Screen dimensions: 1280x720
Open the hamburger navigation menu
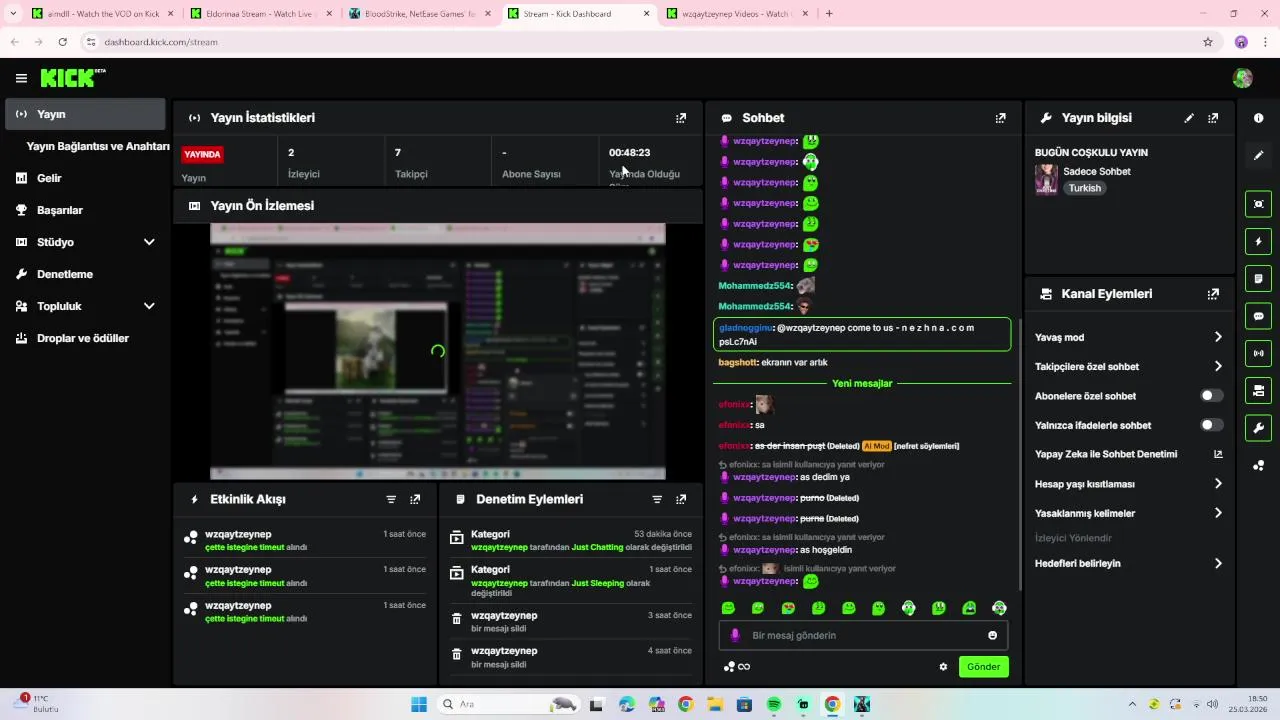pos(21,78)
